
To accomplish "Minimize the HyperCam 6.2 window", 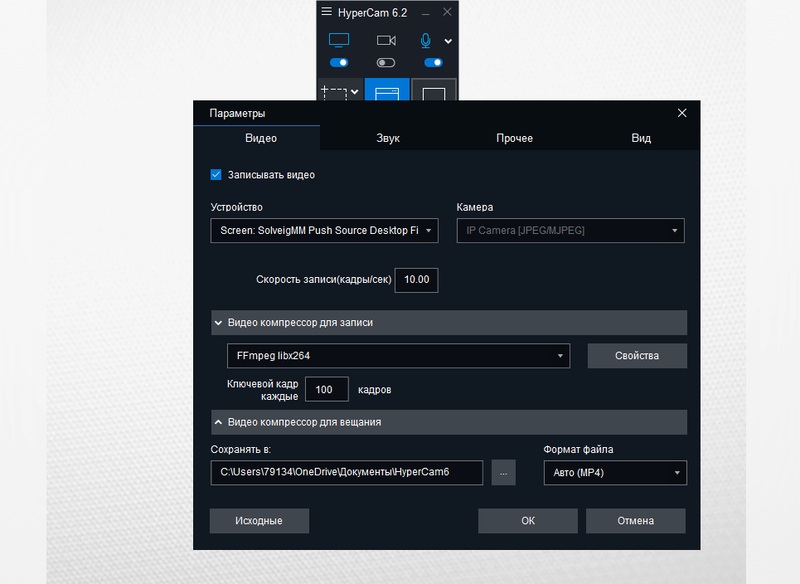I will (x=426, y=12).
